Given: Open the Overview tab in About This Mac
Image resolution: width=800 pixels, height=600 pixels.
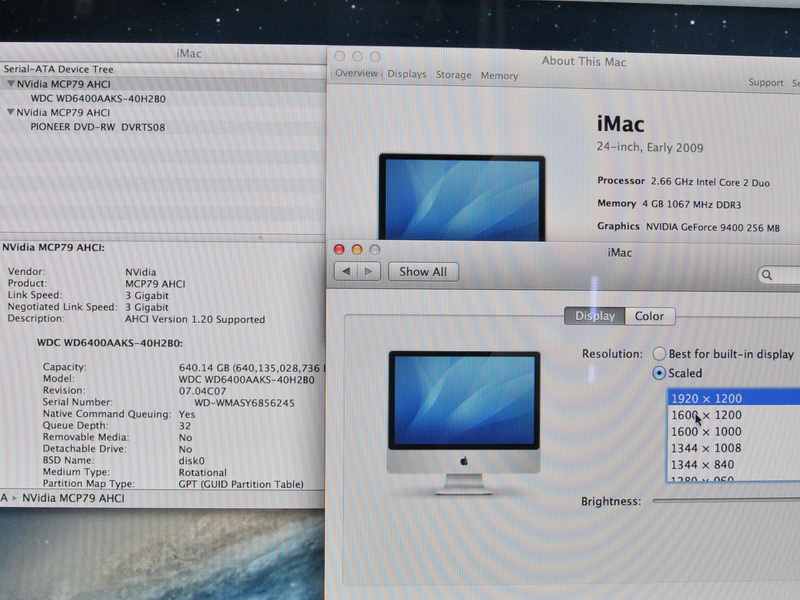Looking at the screenshot, I should pyautogui.click(x=356, y=73).
